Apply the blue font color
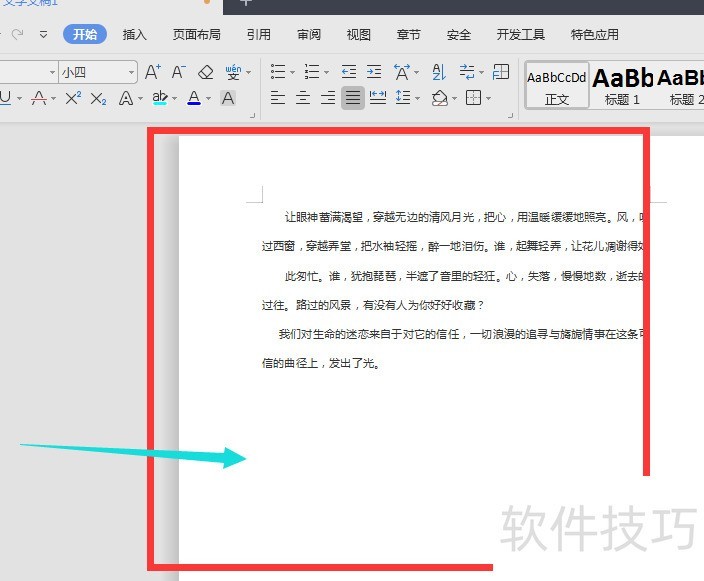704x581 pixels. 194,97
